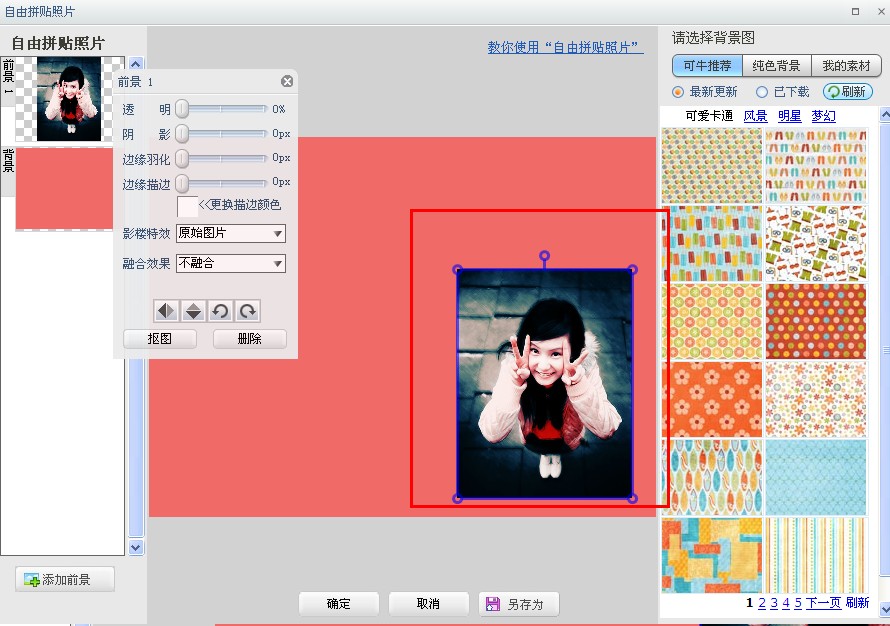Click the bottom-right corner handle of the photo
This screenshot has height=626, width=890.
[x=633, y=499]
